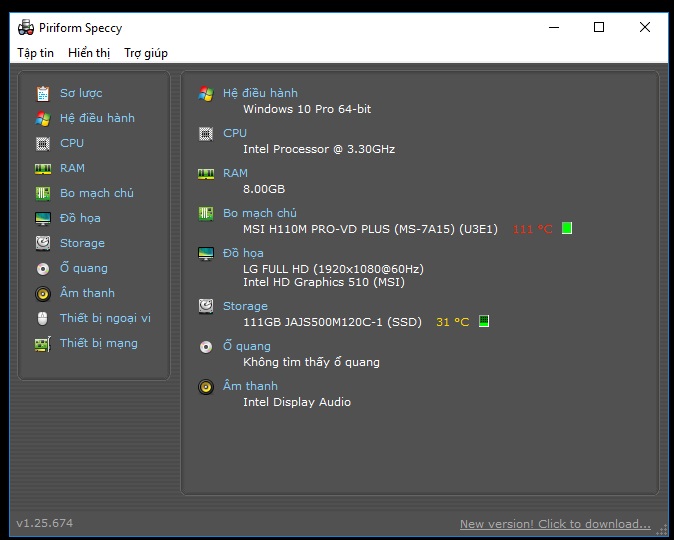674x540 pixels.
Task: Click the CPU heading in summary
Action: [x=235, y=133]
